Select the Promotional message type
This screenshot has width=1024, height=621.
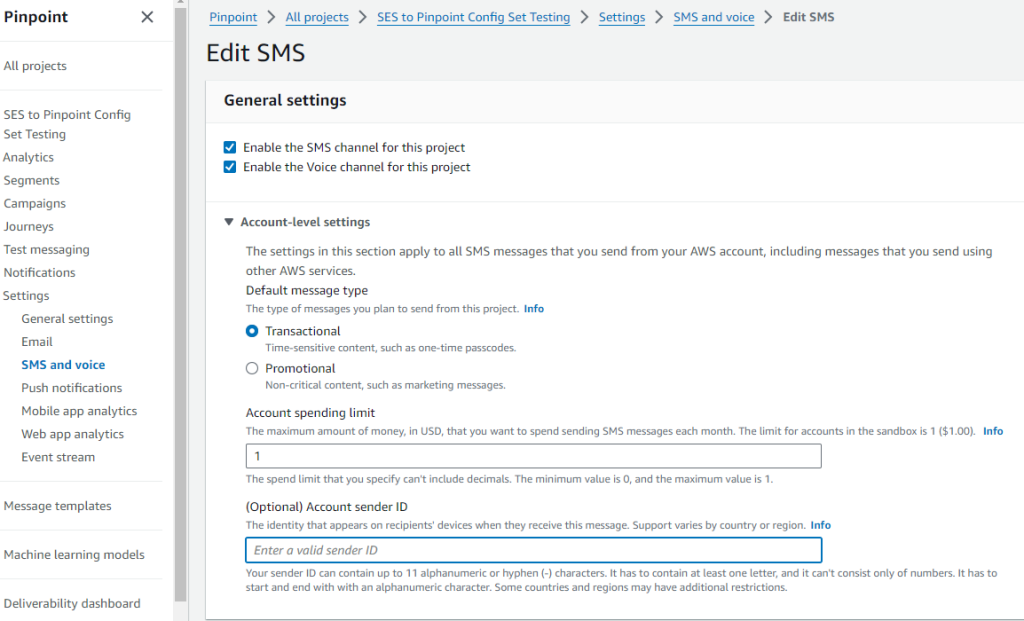point(252,368)
